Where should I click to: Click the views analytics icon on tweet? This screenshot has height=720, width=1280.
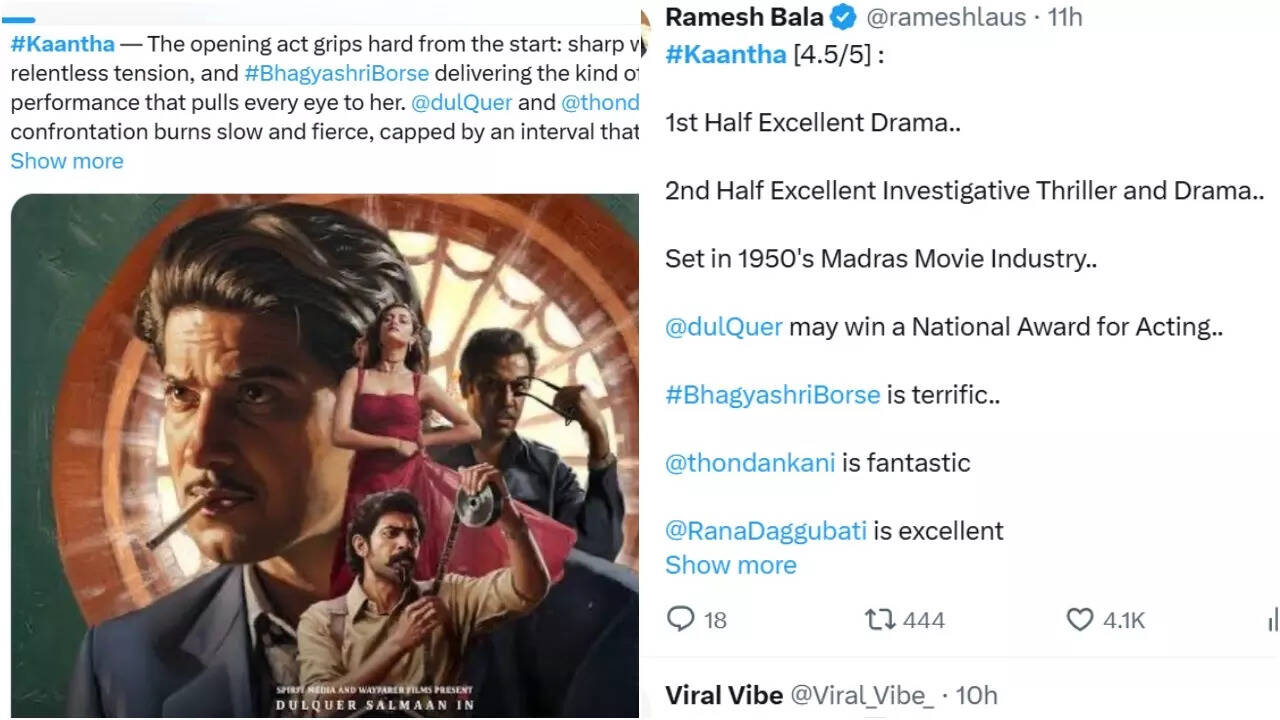[1273, 620]
